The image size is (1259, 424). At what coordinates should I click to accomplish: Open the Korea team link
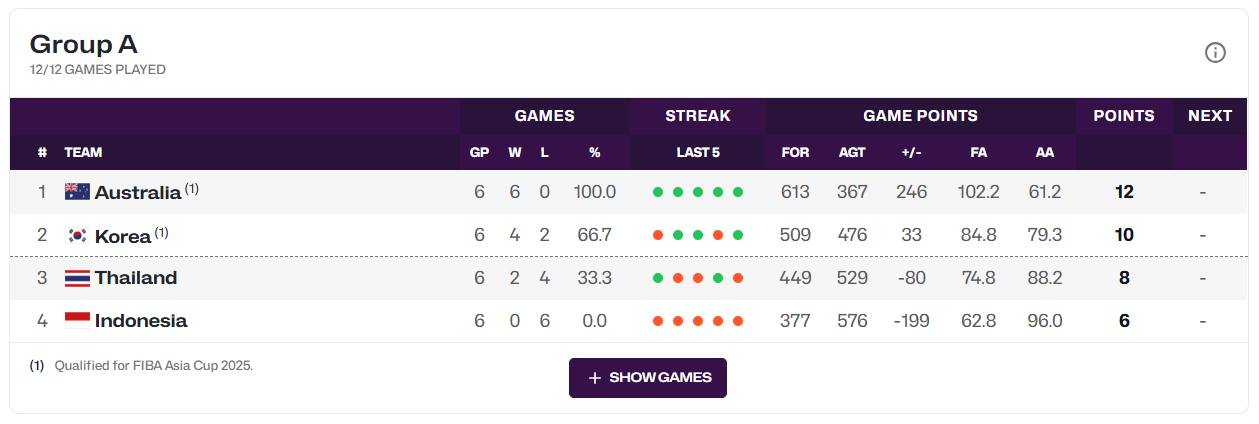pyautogui.click(x=123, y=236)
